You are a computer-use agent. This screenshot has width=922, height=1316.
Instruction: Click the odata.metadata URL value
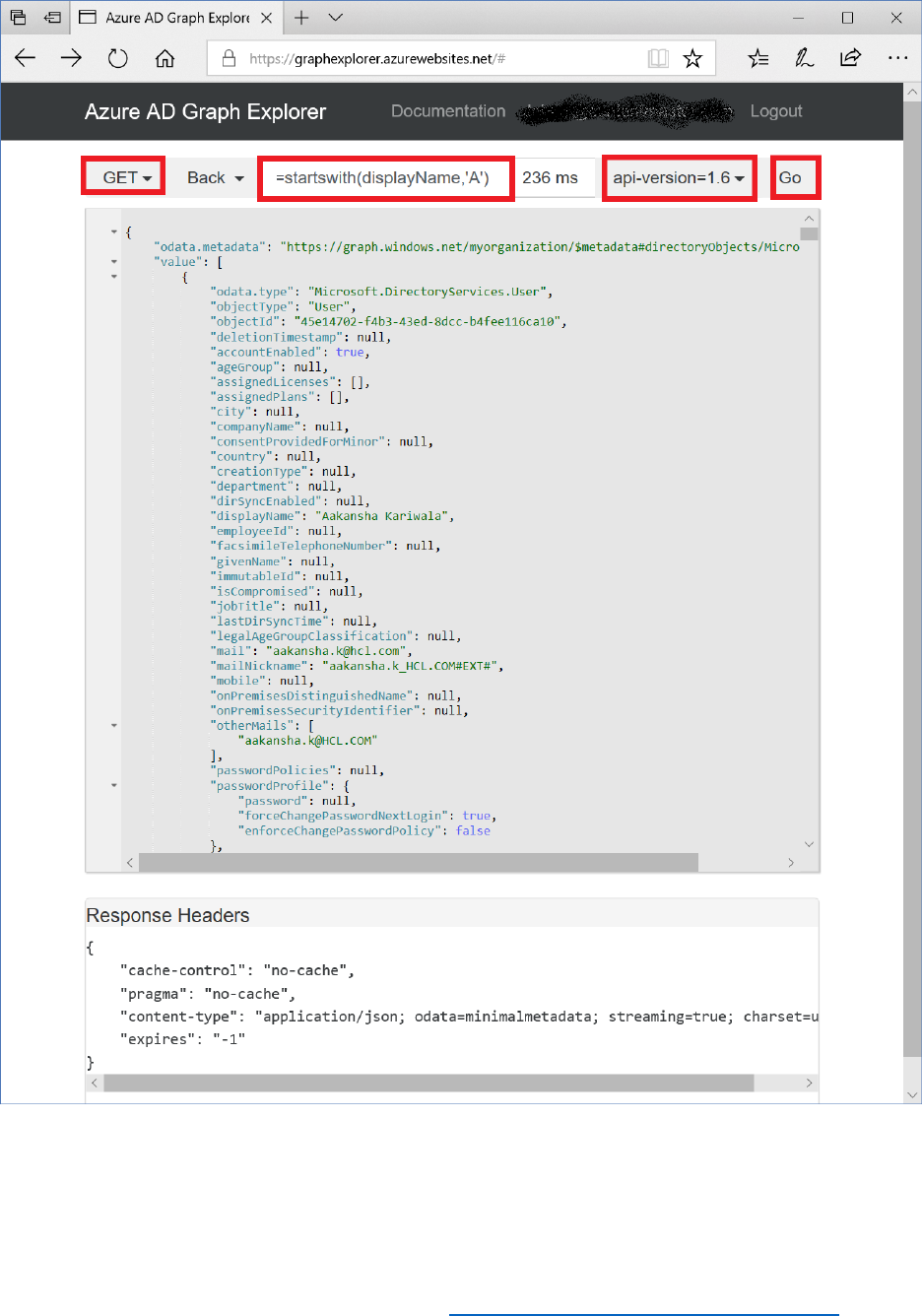click(540, 247)
